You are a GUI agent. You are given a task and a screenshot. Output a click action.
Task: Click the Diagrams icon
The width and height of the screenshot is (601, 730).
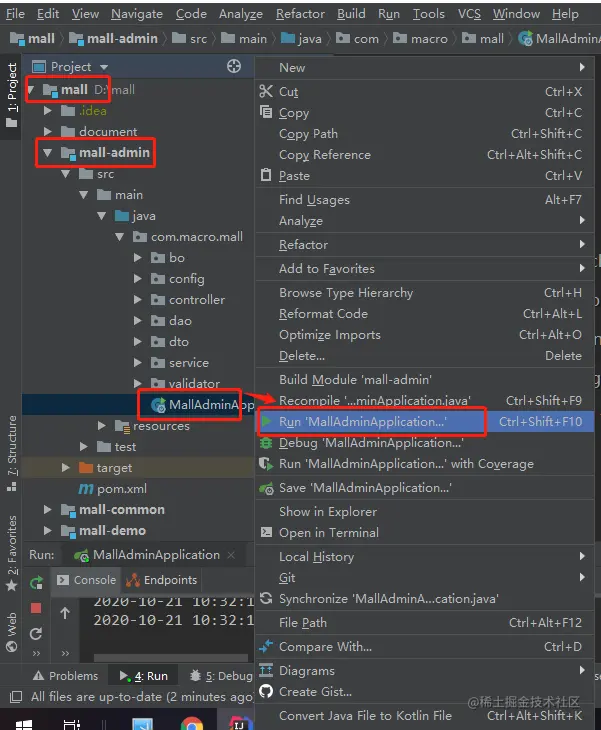pos(266,670)
